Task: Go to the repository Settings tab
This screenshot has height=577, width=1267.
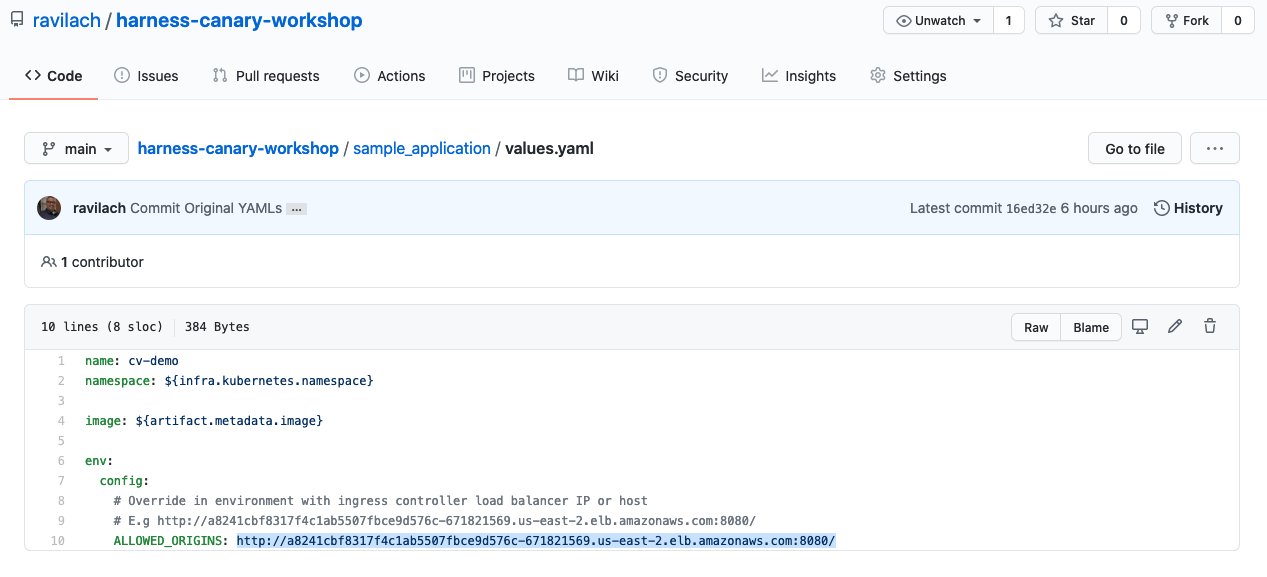Action: (x=908, y=76)
